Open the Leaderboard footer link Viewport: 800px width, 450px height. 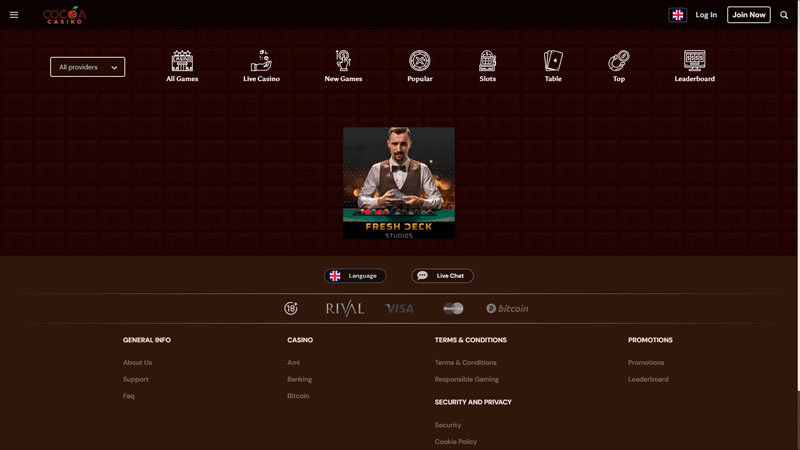(648, 379)
